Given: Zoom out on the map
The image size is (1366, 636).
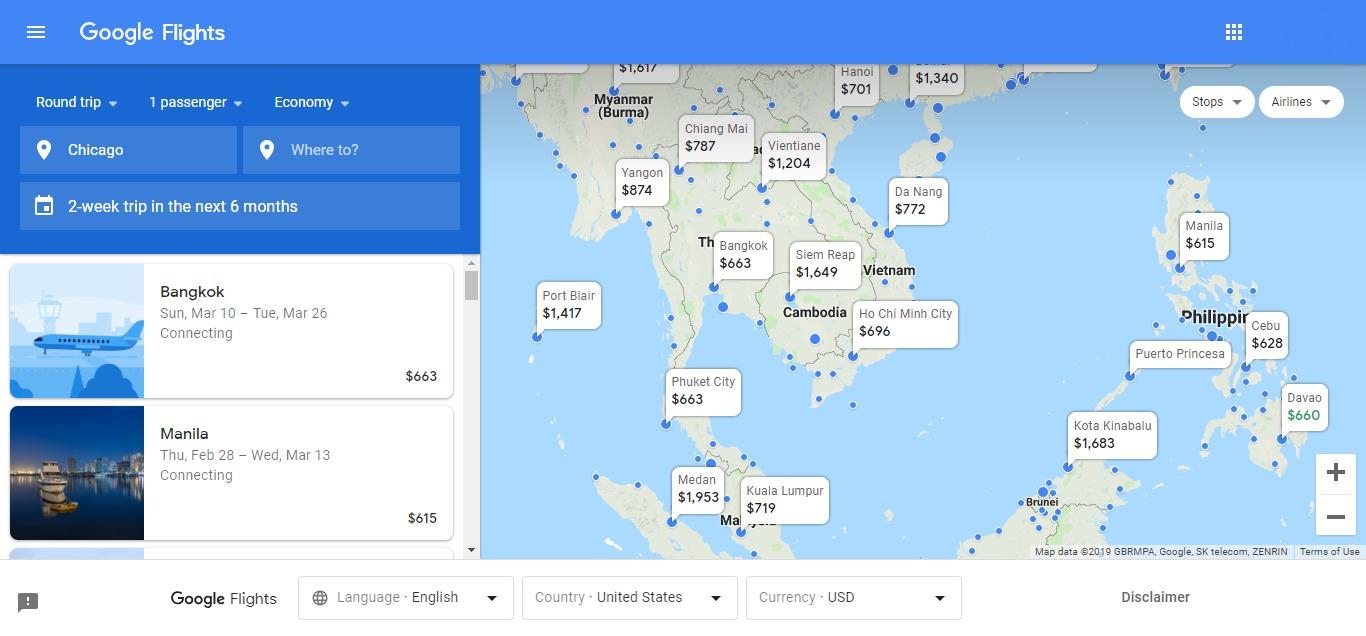Looking at the screenshot, I should [x=1336, y=516].
